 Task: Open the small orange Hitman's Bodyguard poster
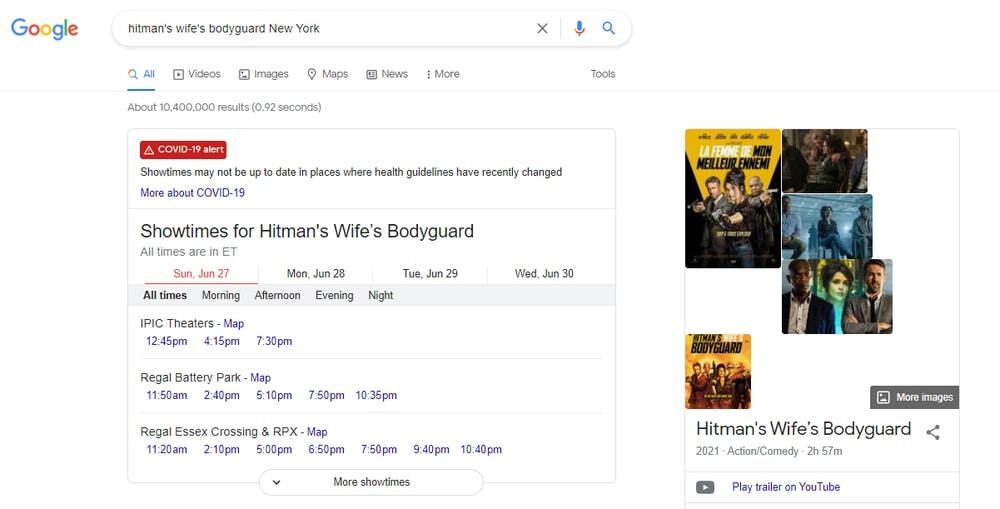click(718, 371)
